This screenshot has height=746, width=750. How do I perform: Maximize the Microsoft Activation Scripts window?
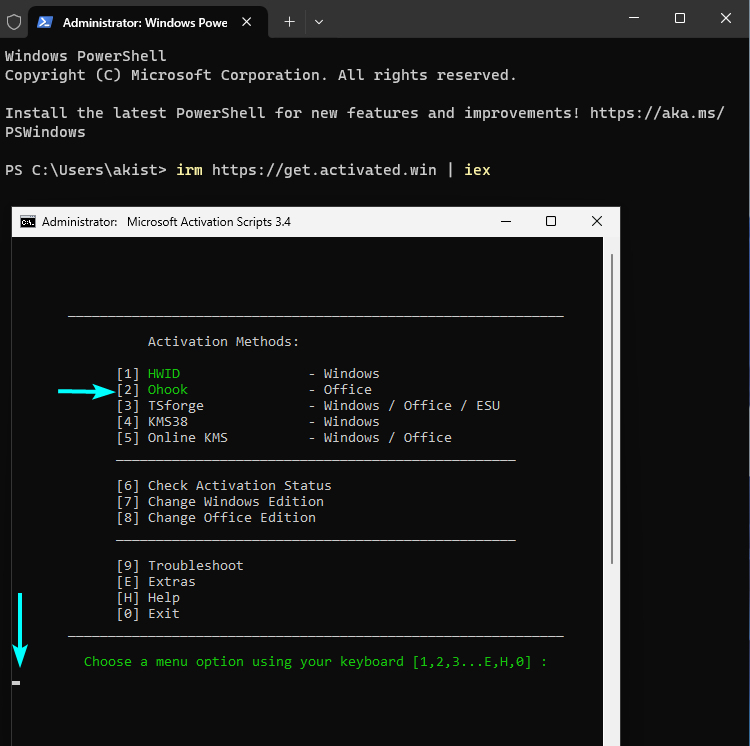click(551, 221)
